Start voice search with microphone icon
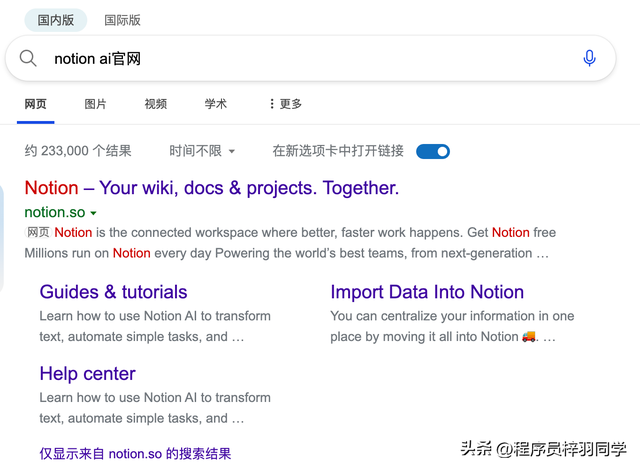 click(x=589, y=58)
